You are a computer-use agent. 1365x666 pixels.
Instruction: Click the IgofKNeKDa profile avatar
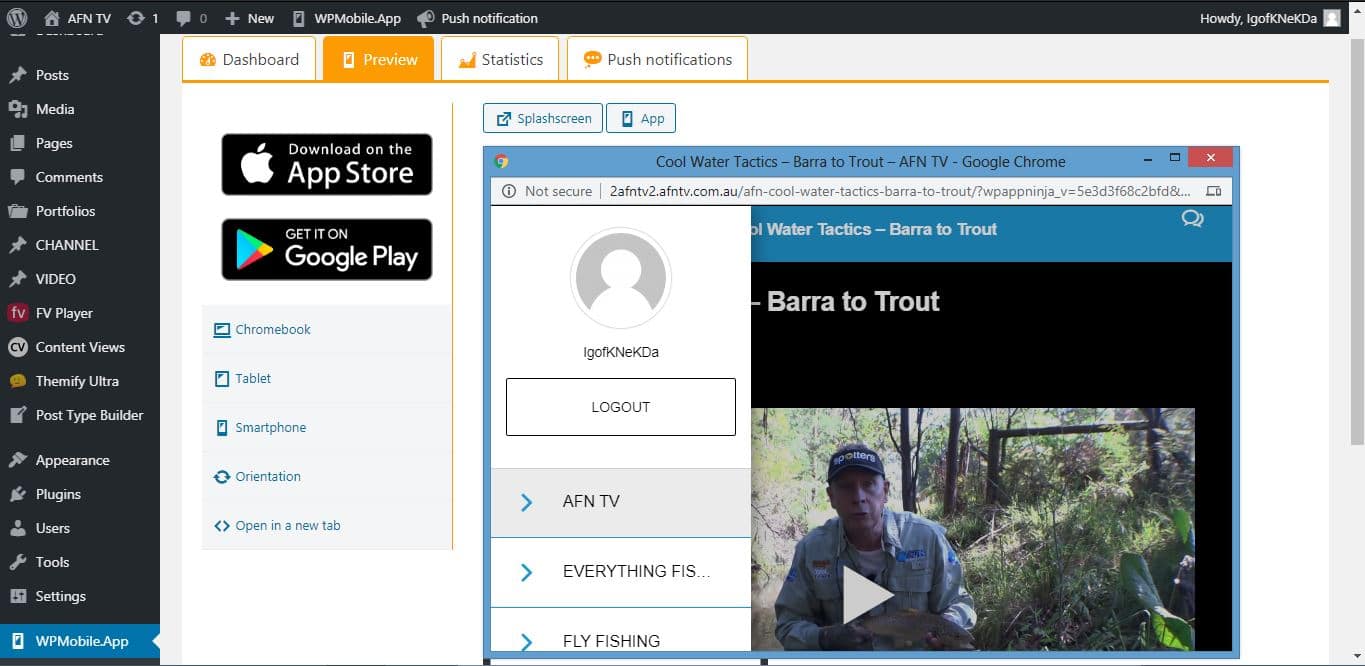pyautogui.click(x=621, y=278)
